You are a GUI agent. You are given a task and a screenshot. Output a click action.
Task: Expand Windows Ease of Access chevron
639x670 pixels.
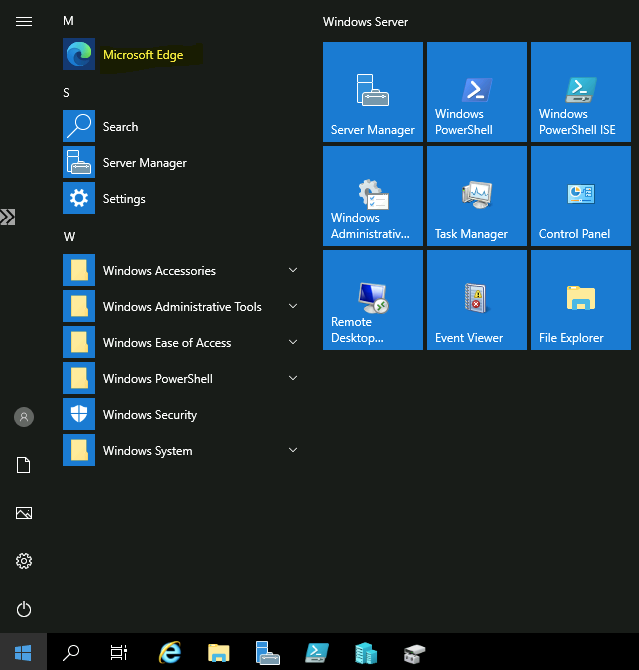(293, 342)
